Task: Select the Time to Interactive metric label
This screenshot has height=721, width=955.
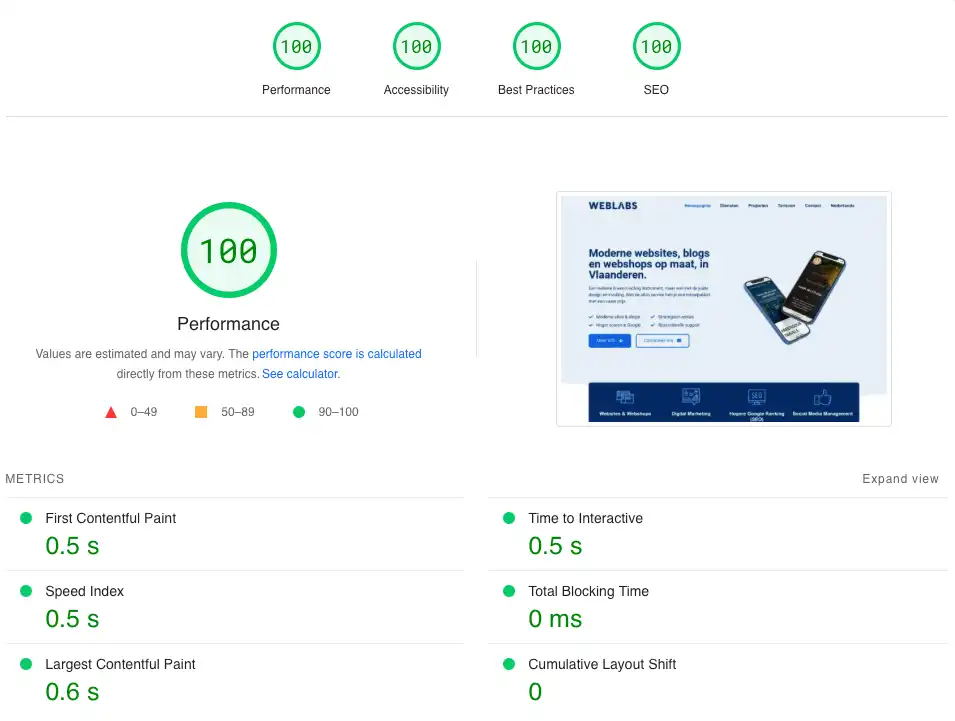Action: point(585,518)
